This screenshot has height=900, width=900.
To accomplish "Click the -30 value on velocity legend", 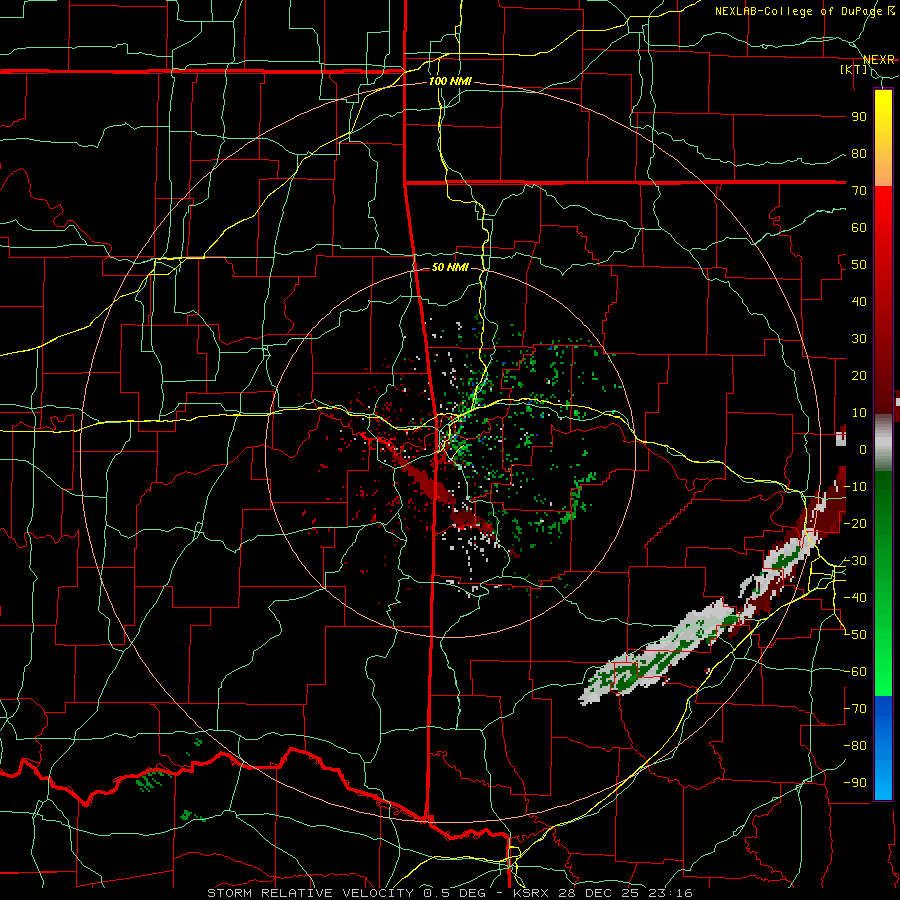I will tap(855, 561).
